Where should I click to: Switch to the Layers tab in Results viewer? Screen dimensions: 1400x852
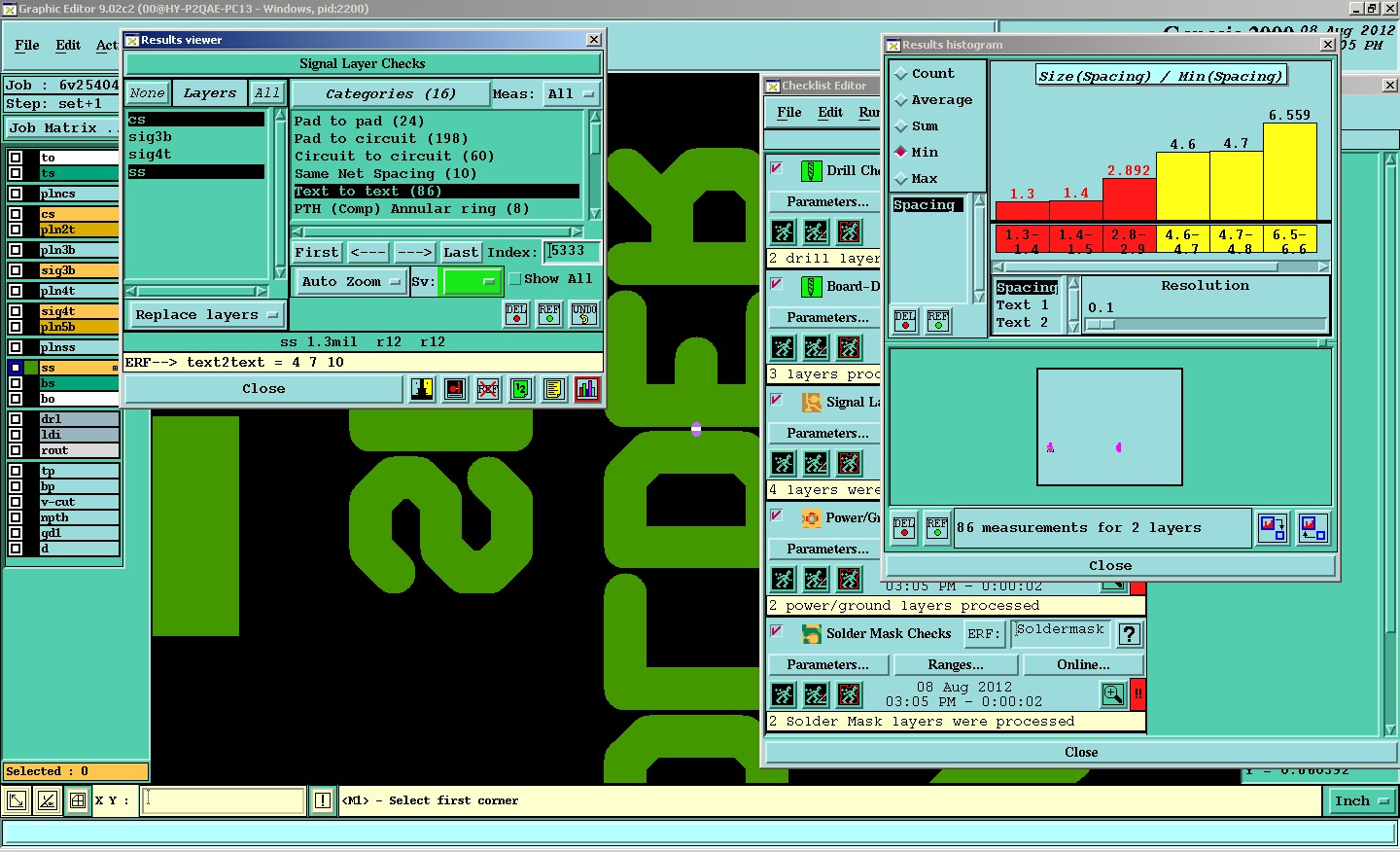[210, 93]
